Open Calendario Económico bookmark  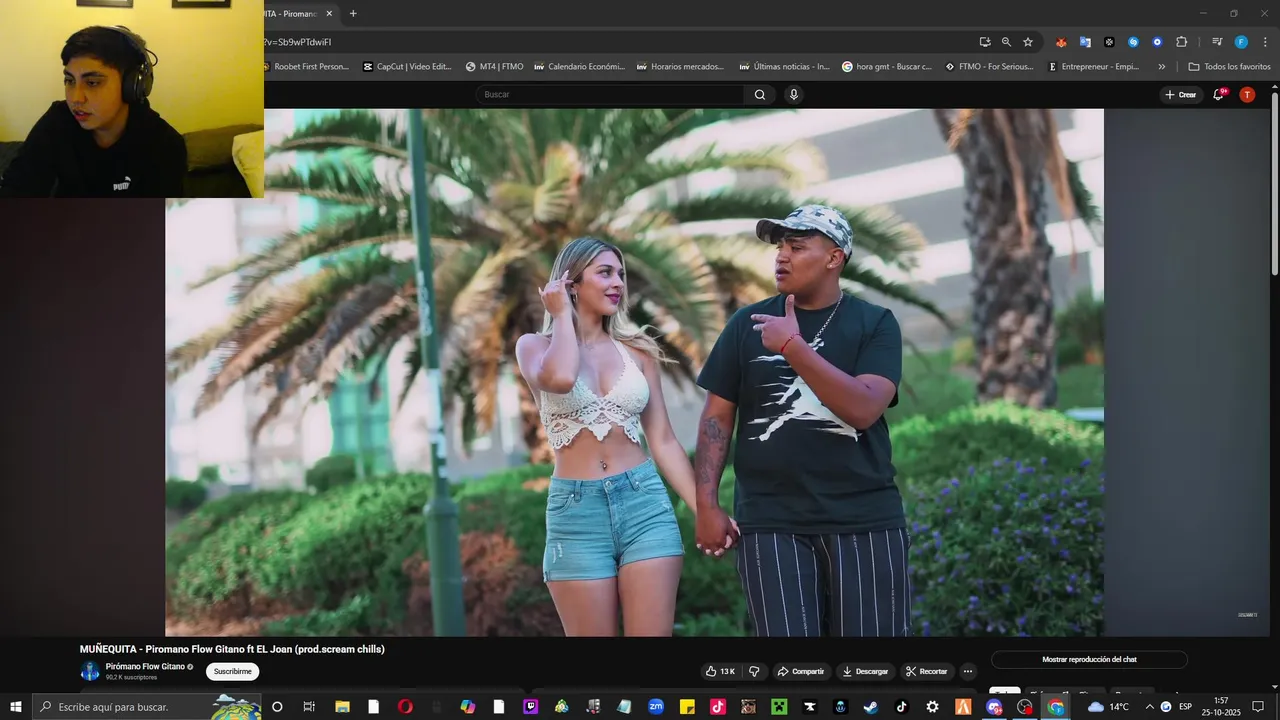579,67
